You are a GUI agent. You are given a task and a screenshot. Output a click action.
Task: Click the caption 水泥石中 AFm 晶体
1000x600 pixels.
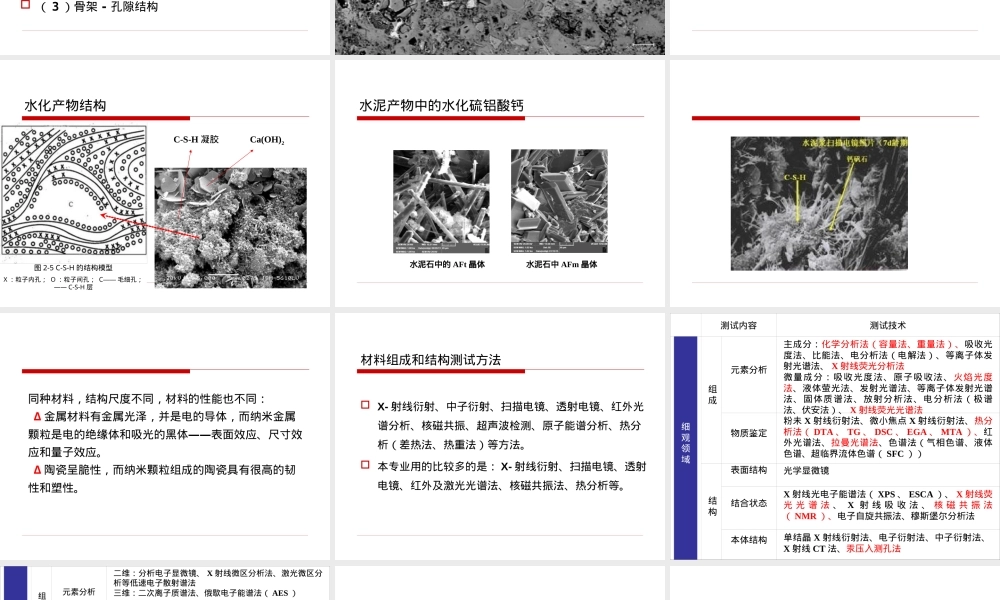click(x=561, y=264)
